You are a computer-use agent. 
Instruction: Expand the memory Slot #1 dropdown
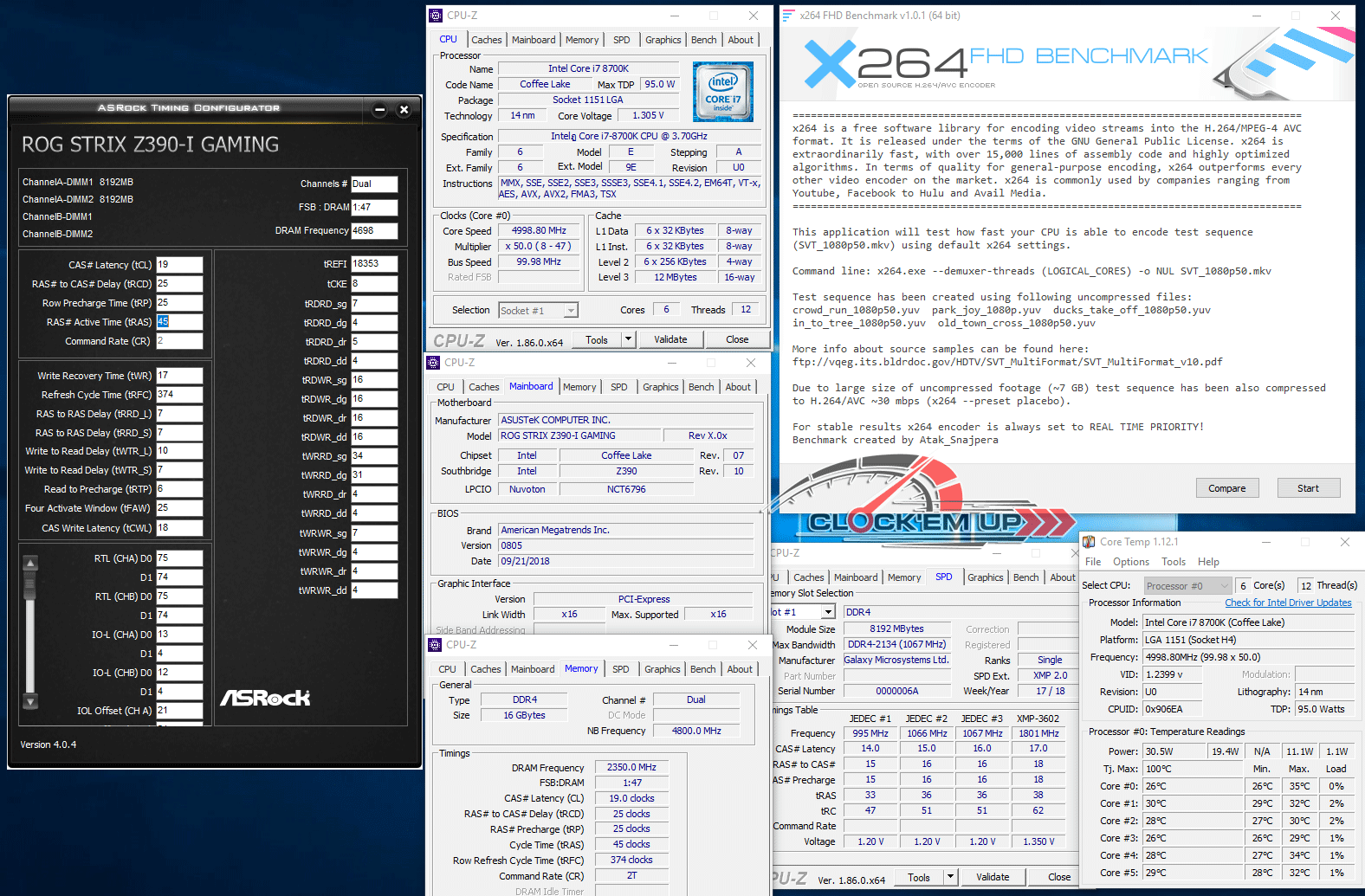828,612
